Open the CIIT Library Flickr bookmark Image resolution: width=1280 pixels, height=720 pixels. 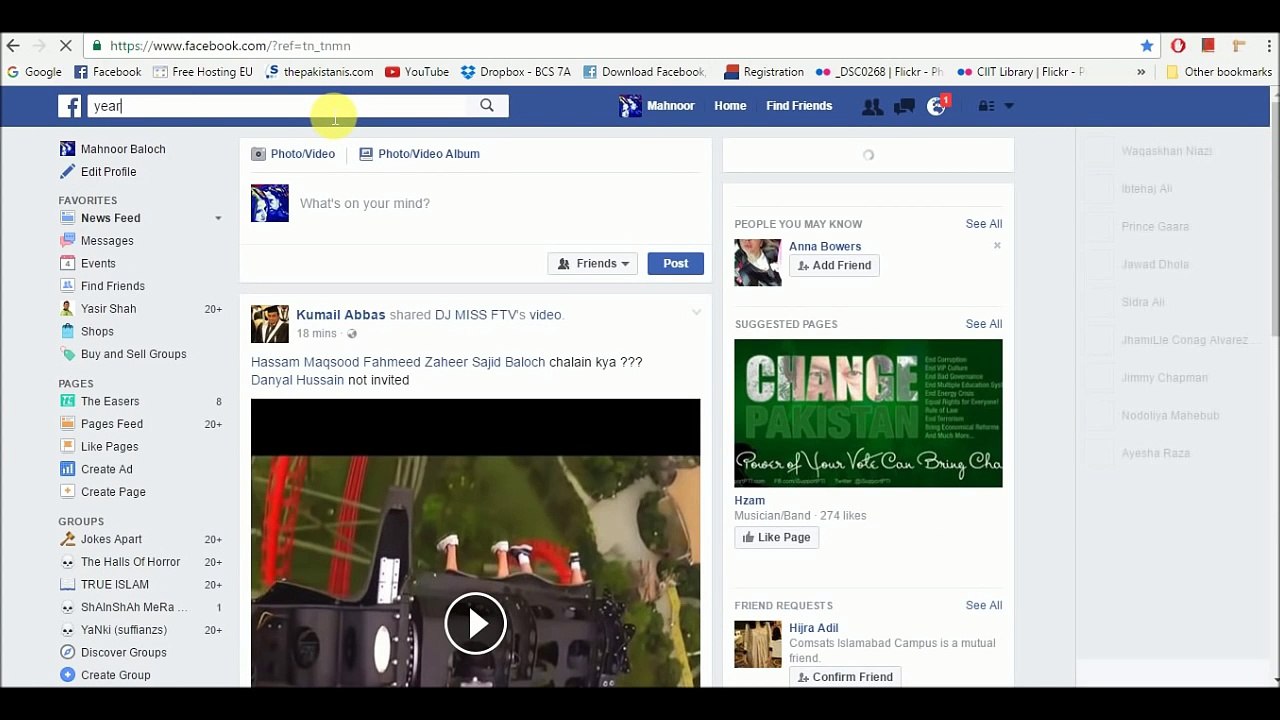1020,72
